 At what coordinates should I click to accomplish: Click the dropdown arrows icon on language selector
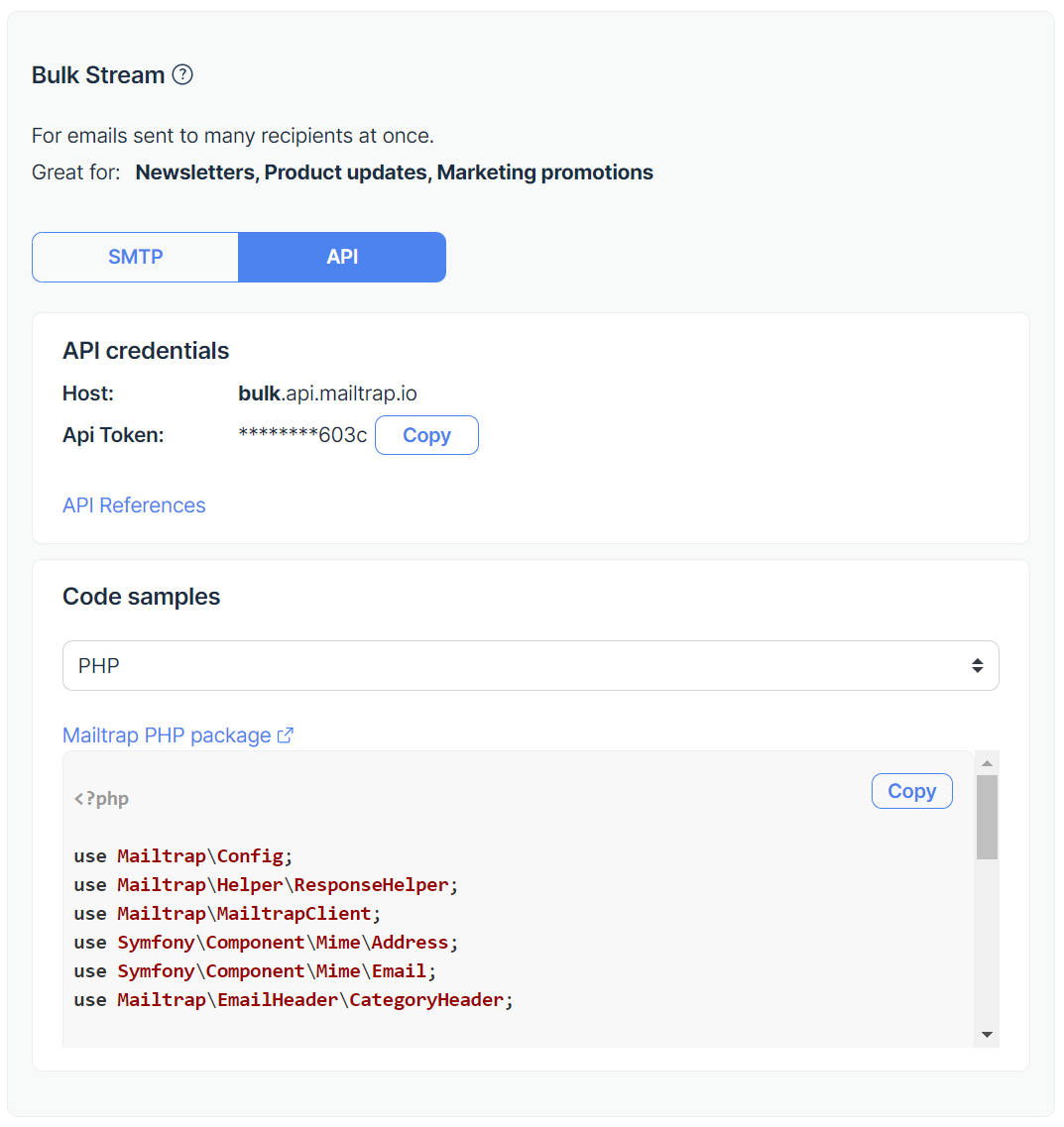[976, 665]
